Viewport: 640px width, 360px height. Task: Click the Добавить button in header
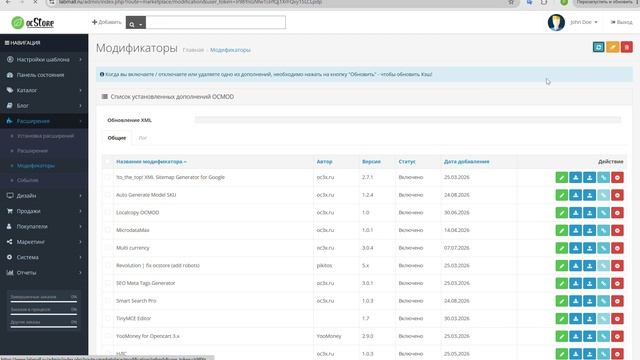click(x=107, y=22)
